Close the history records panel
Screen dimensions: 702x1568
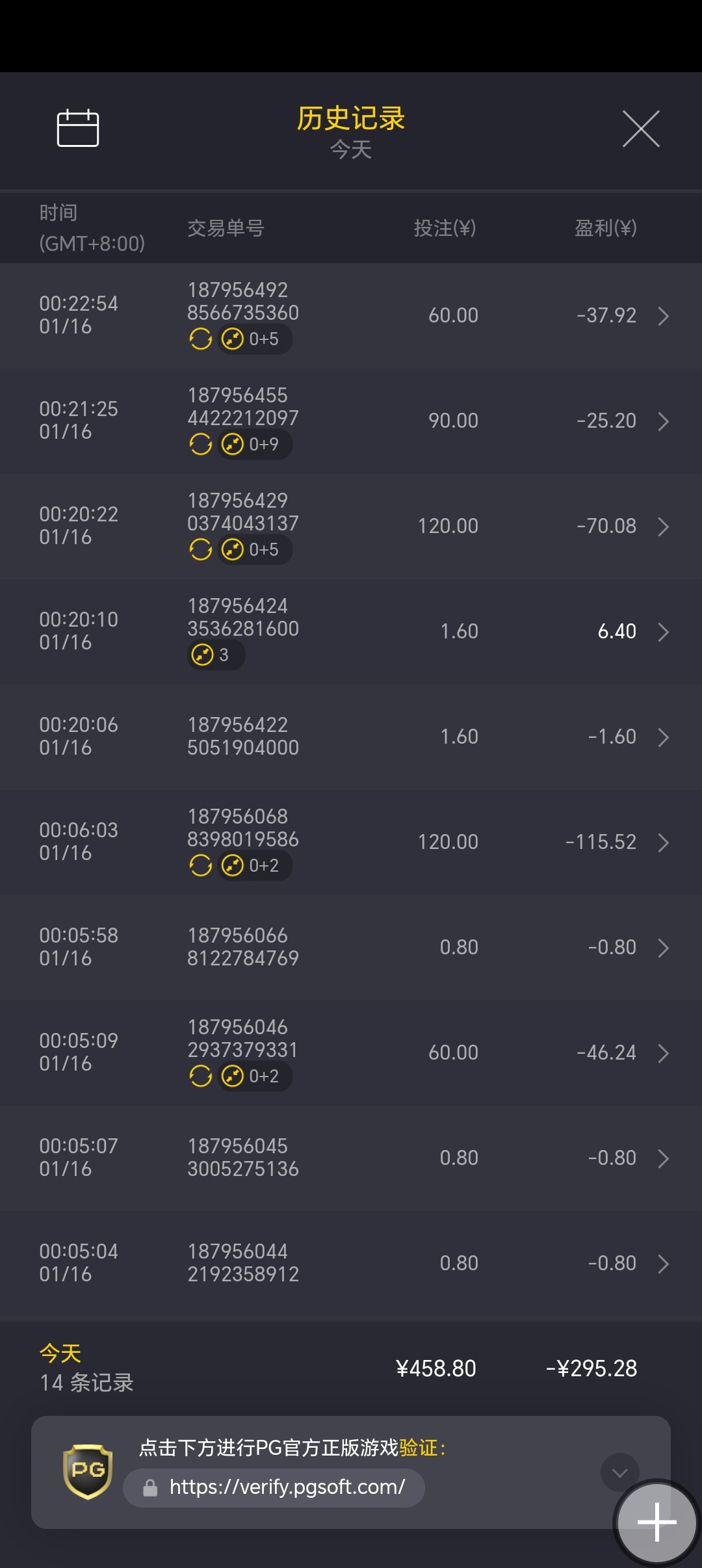(641, 129)
